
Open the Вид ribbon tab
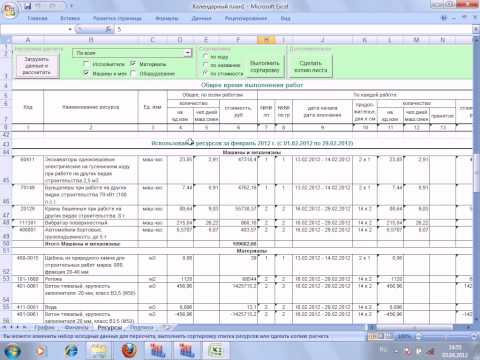point(285,18)
